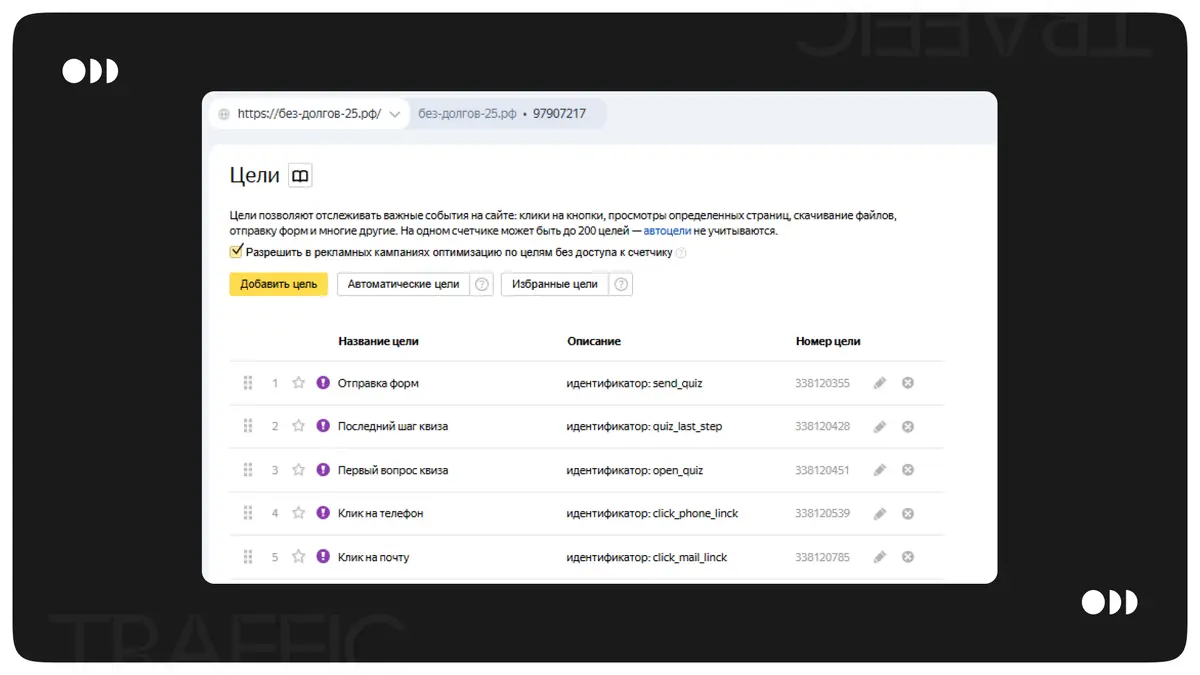Expand the site URL dropdown chevron
Screen dimensions: 1200x675
point(395,114)
